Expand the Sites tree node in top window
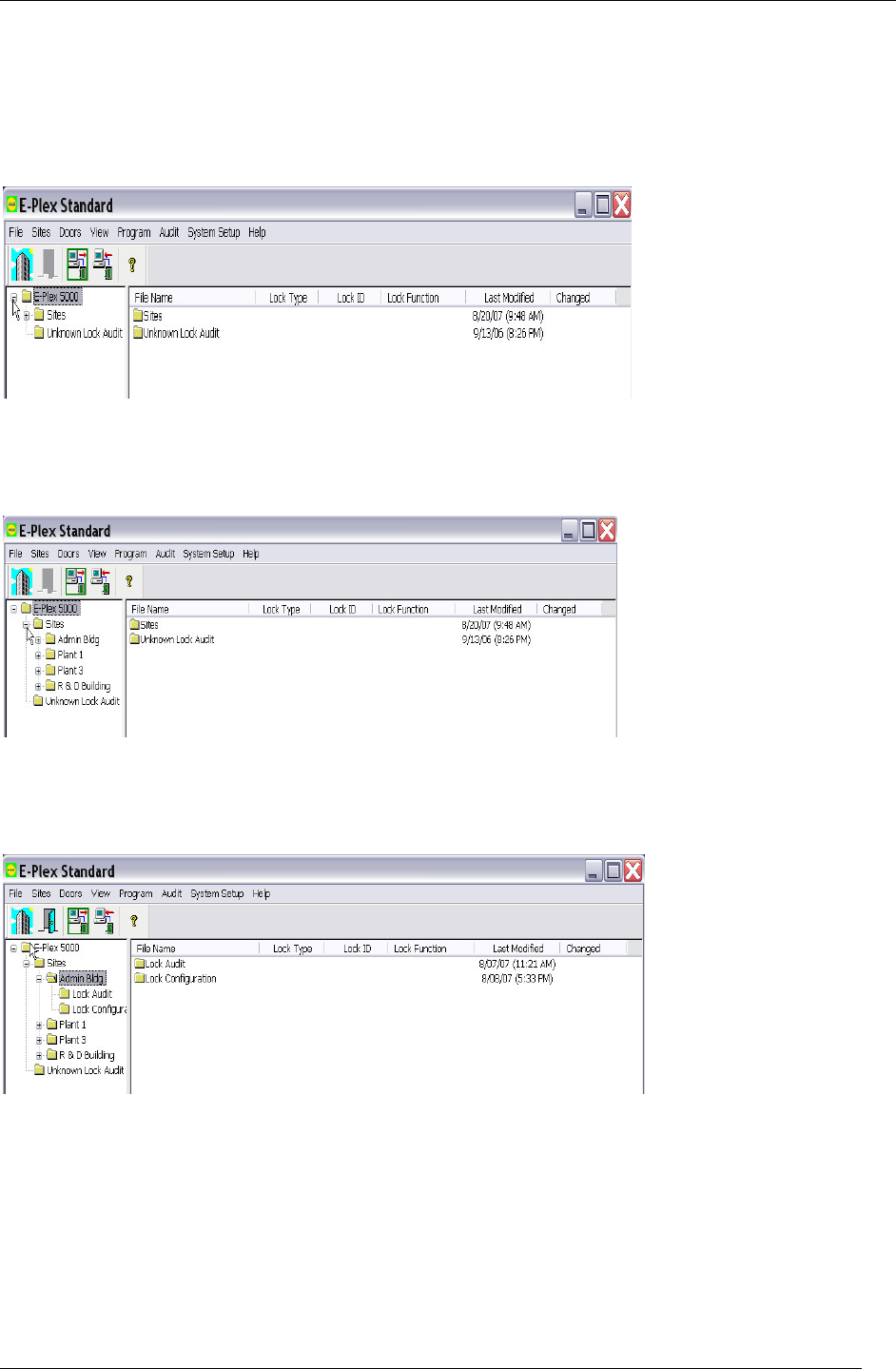Viewport: 896px width, 1369px height. 27,316
